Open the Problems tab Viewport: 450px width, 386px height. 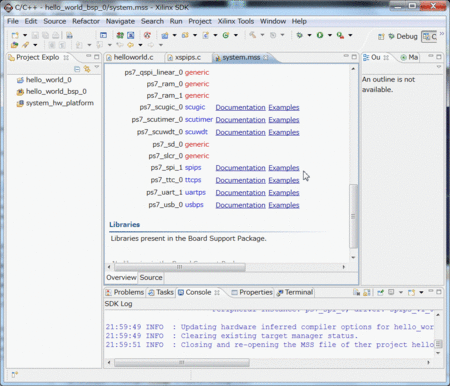[125, 292]
